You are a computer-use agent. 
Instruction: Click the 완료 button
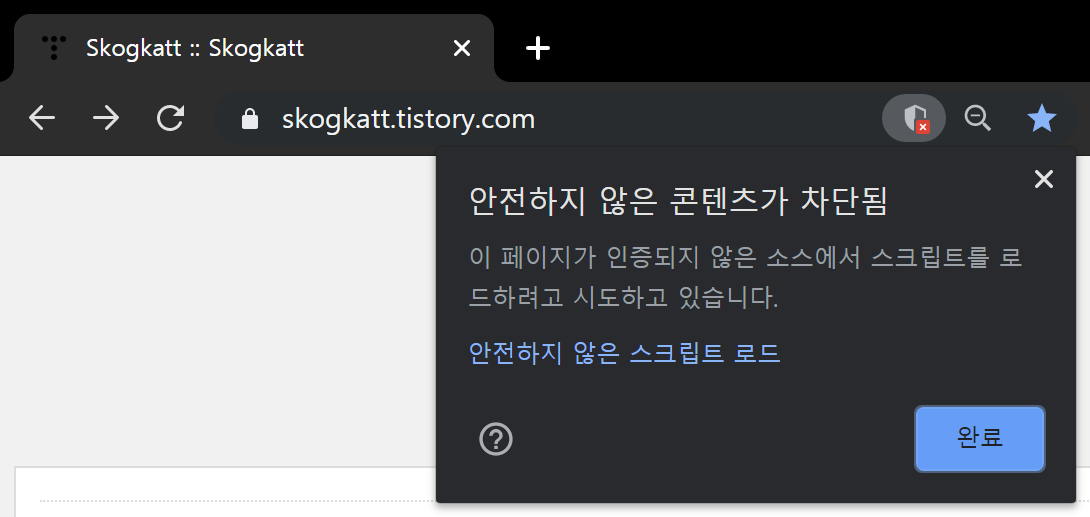click(979, 439)
